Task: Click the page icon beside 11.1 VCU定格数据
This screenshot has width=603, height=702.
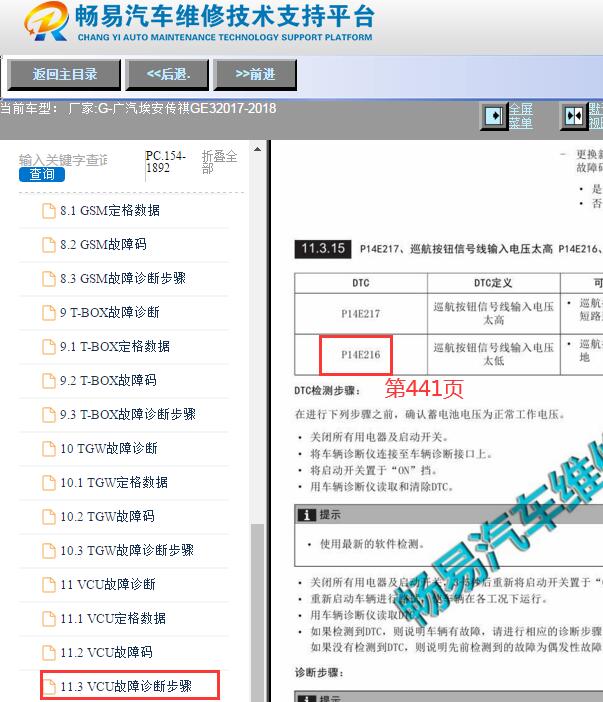Action: point(49,619)
